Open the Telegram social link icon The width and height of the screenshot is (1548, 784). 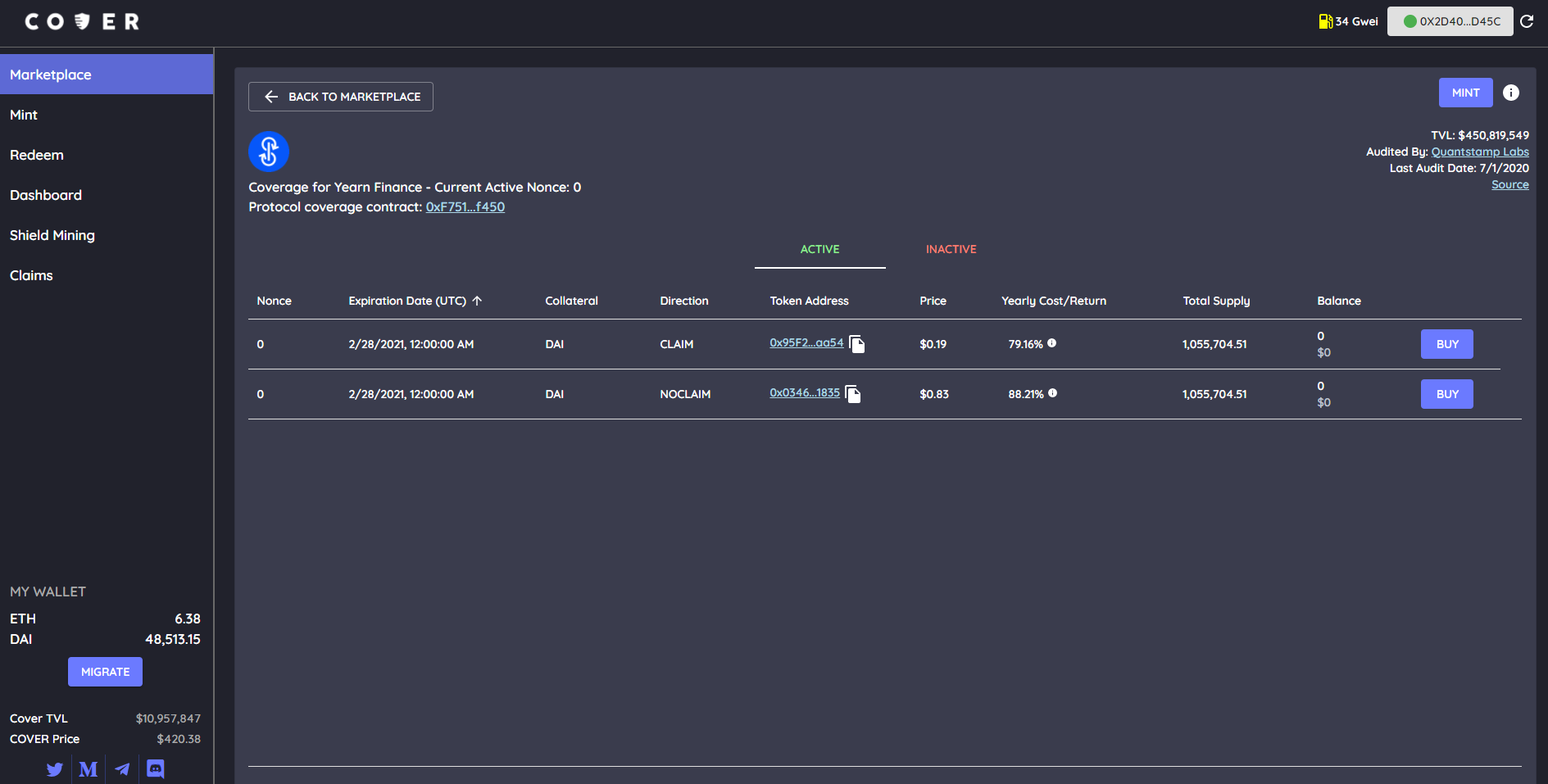122,769
